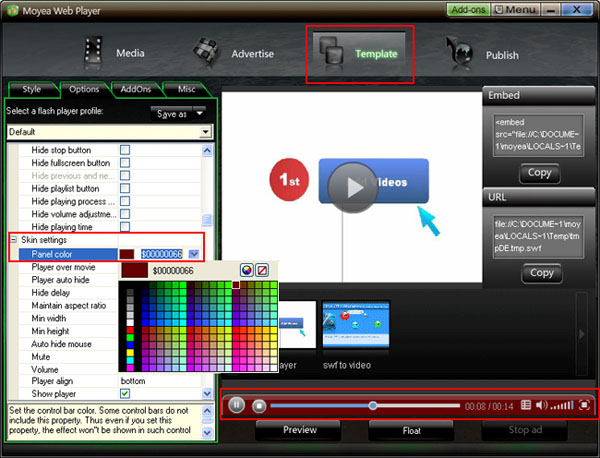This screenshot has height=458, width=600.
Task: Open the playlist icon in control bar
Action: pyautogui.click(x=526, y=405)
